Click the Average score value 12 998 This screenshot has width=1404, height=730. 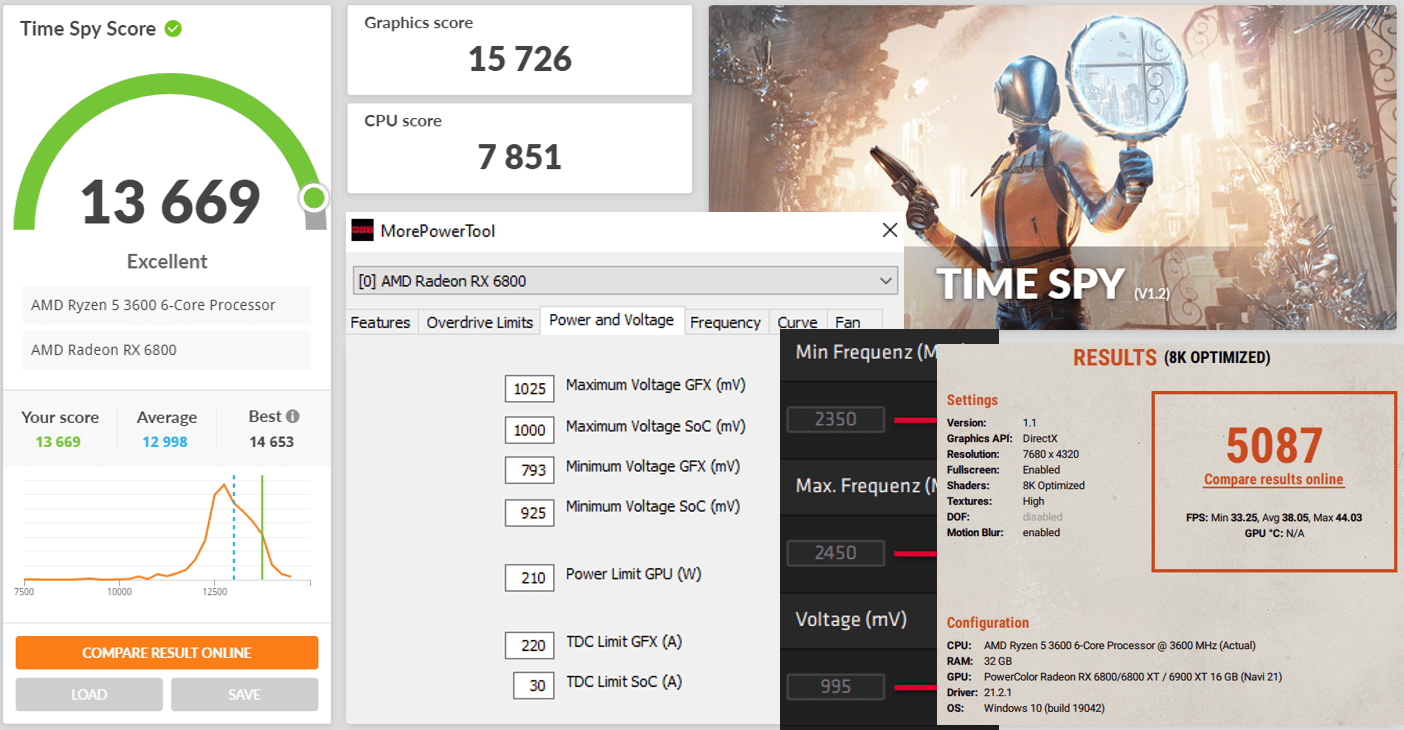[x=165, y=442]
